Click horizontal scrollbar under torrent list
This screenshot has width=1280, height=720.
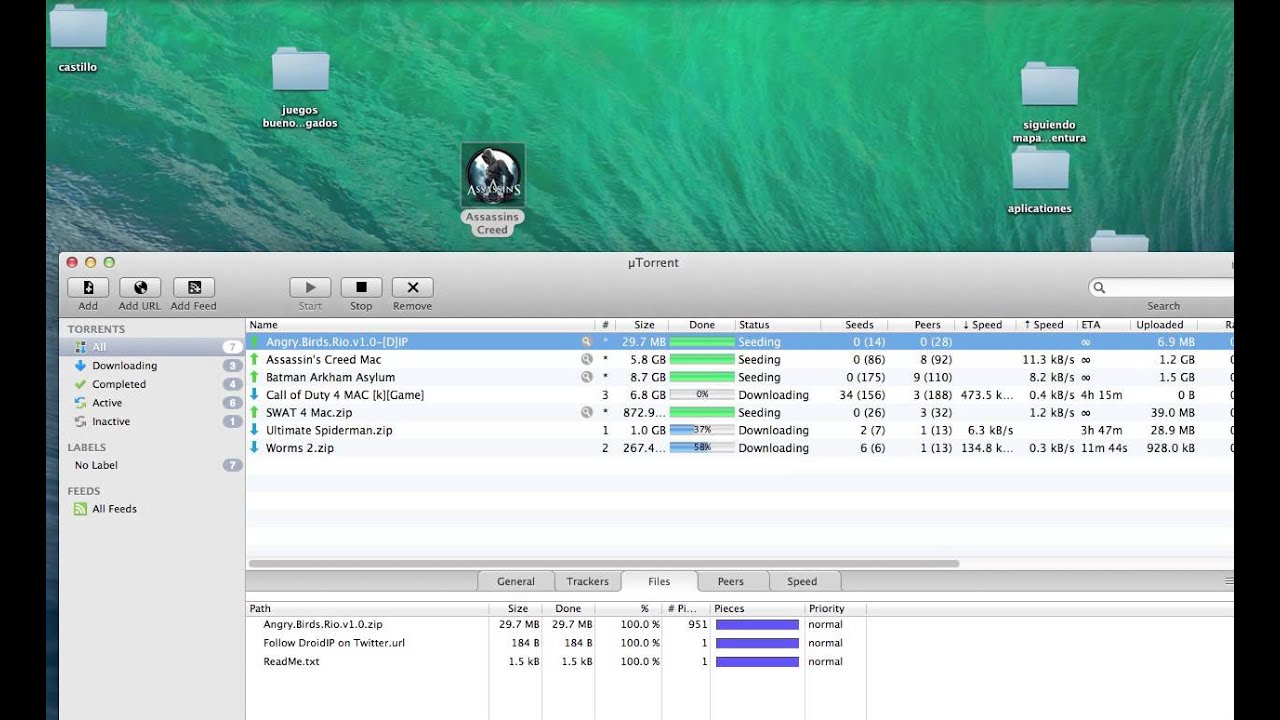(604, 563)
